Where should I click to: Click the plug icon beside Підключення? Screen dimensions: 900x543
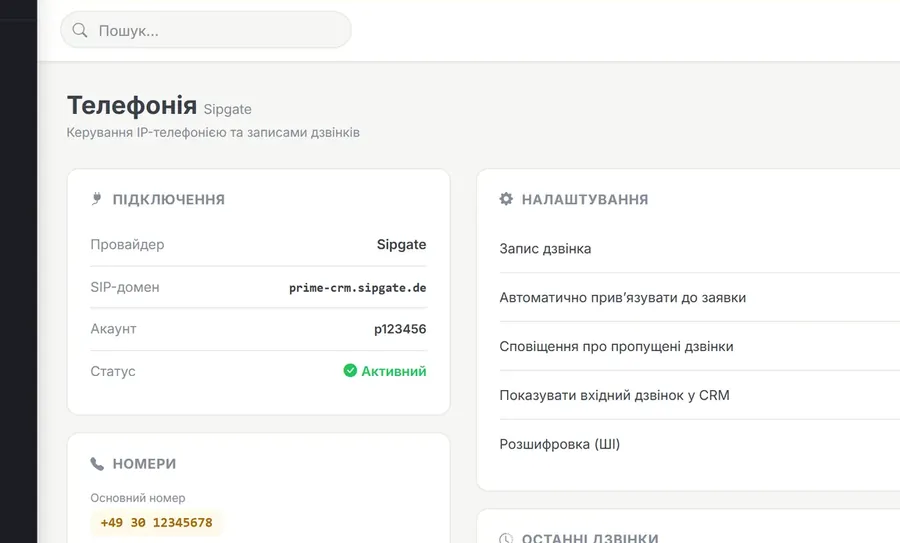(x=96, y=199)
